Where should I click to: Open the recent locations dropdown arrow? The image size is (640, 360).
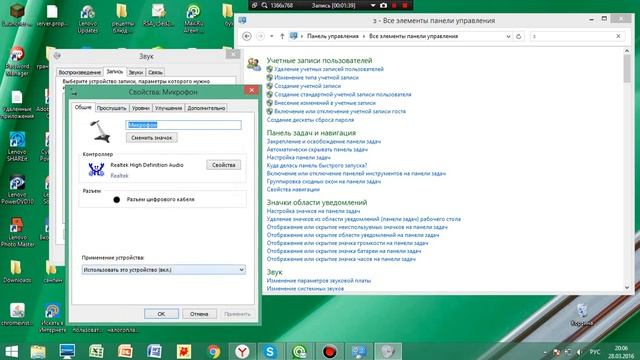pos(271,36)
